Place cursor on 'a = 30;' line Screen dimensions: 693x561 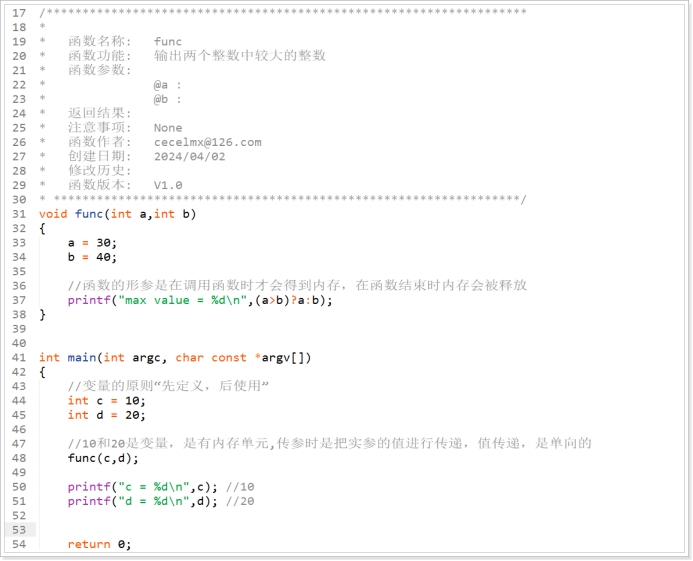(x=92, y=243)
